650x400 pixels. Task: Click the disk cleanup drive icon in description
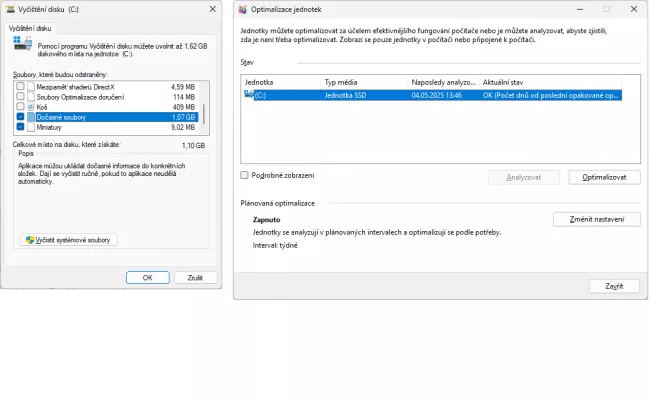pyautogui.click(x=20, y=43)
